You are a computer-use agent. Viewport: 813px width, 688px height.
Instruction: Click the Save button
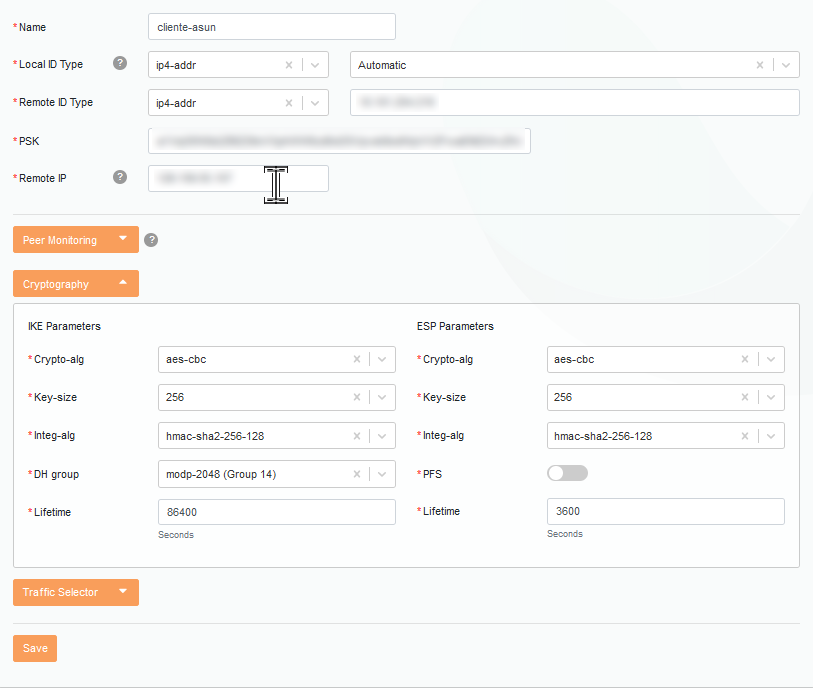(x=35, y=648)
